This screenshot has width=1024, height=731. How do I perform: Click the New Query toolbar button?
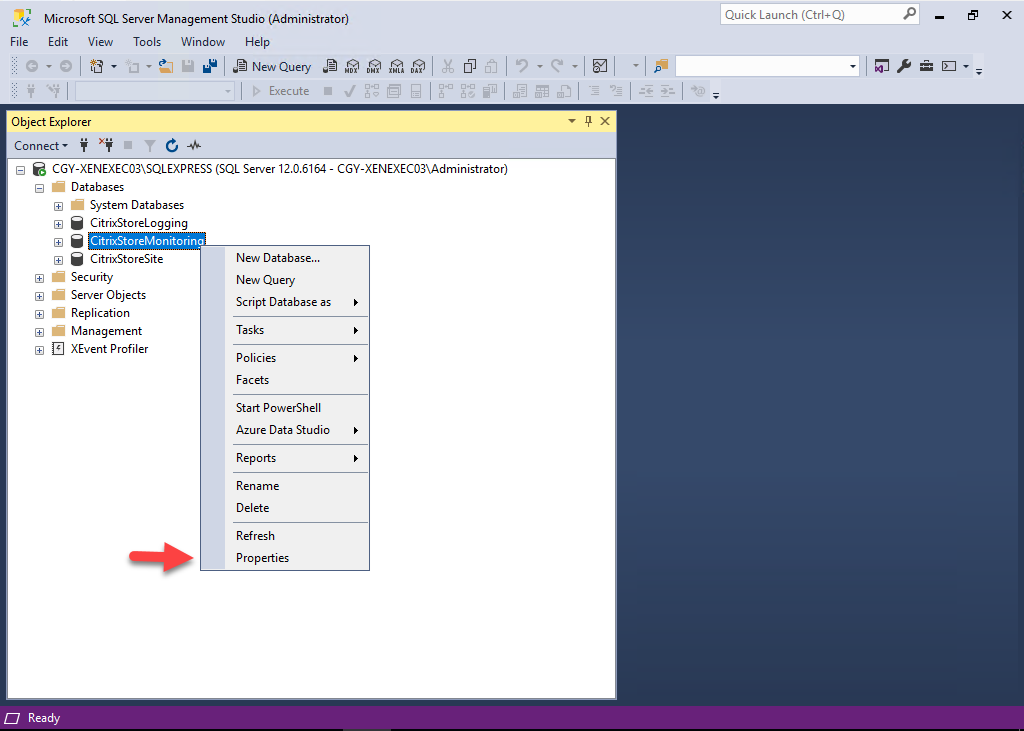click(x=272, y=67)
